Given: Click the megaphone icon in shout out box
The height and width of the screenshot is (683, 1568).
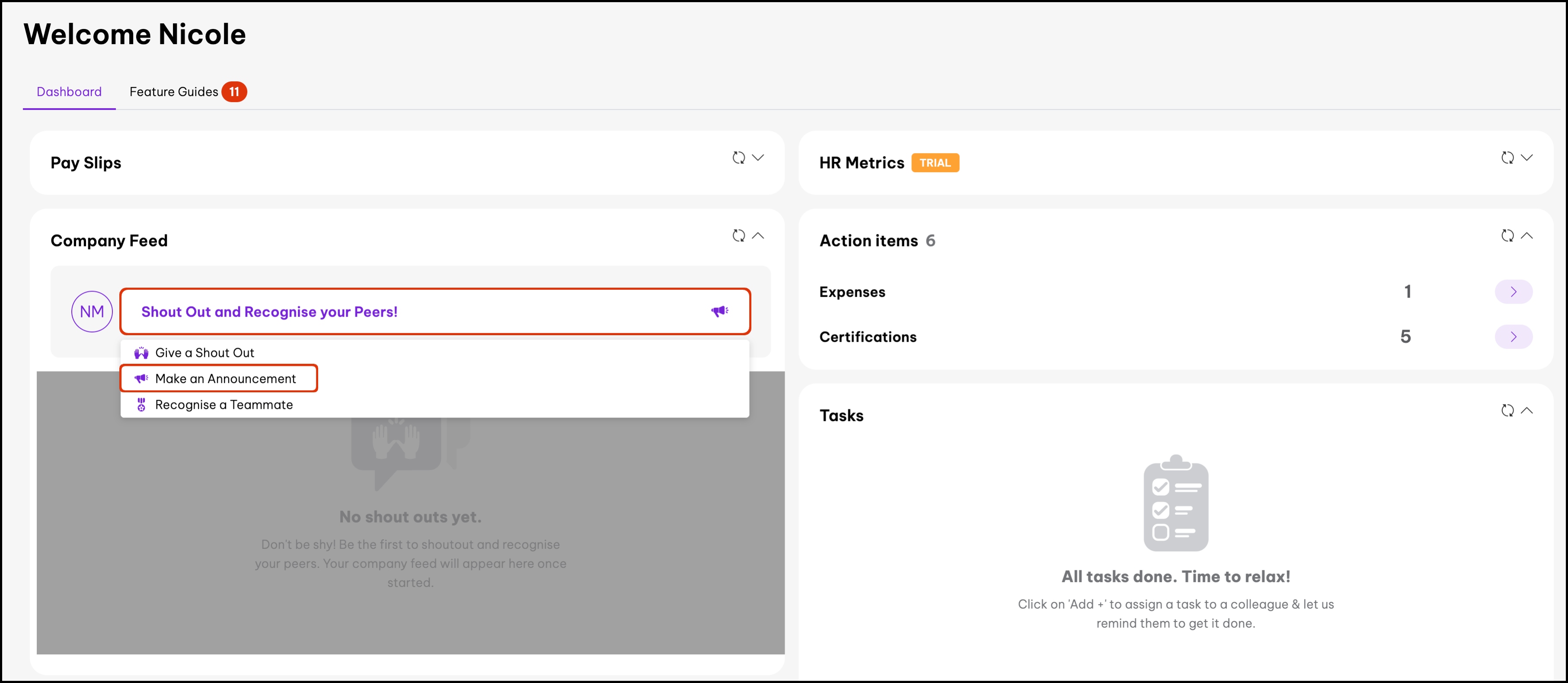Looking at the screenshot, I should pyautogui.click(x=719, y=311).
